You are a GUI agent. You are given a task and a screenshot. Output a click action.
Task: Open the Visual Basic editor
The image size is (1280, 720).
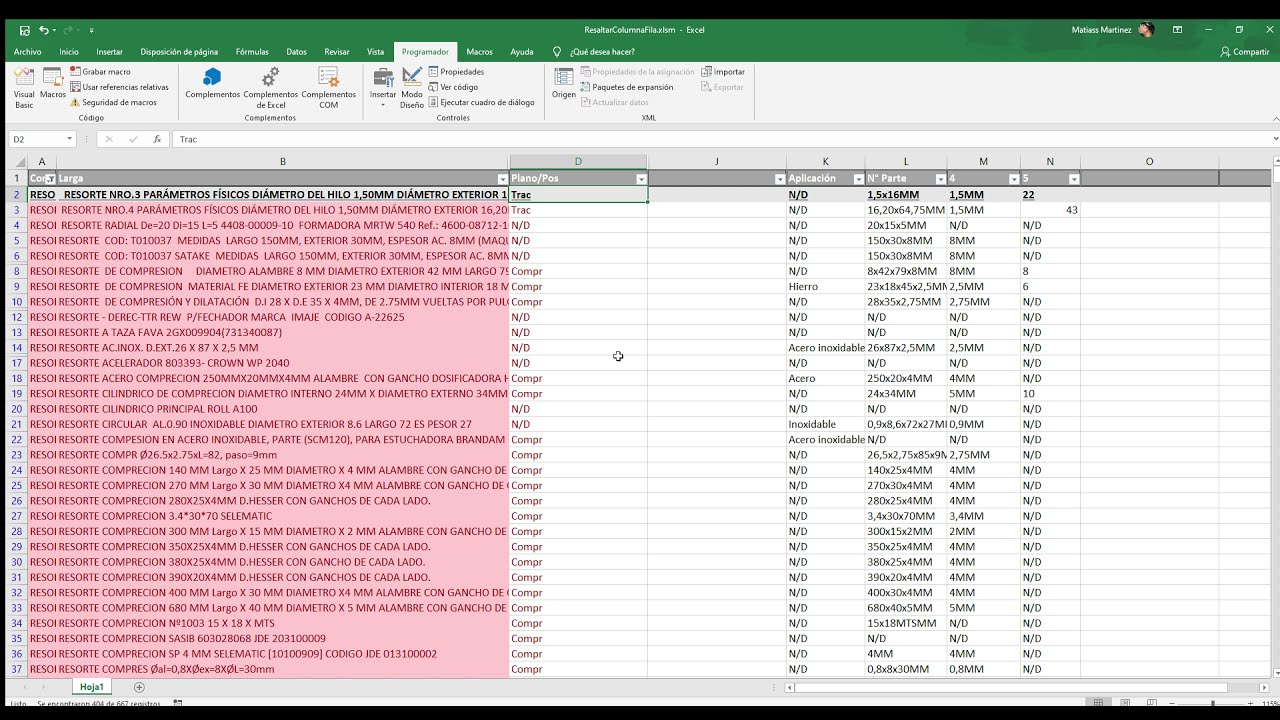coord(24,88)
